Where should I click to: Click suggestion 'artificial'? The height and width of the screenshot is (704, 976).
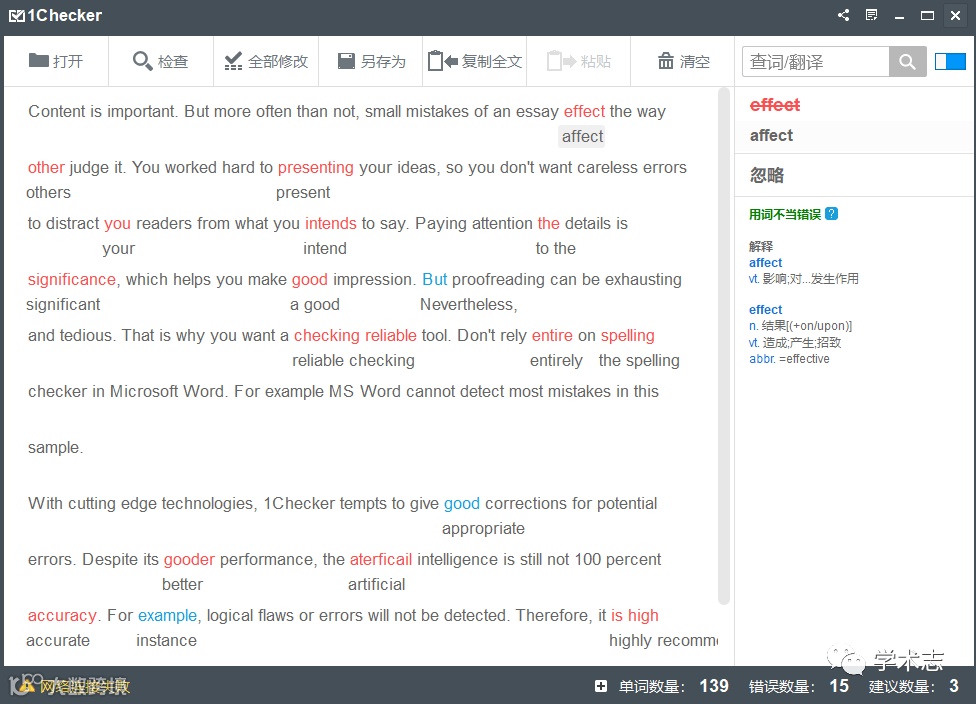[377, 584]
